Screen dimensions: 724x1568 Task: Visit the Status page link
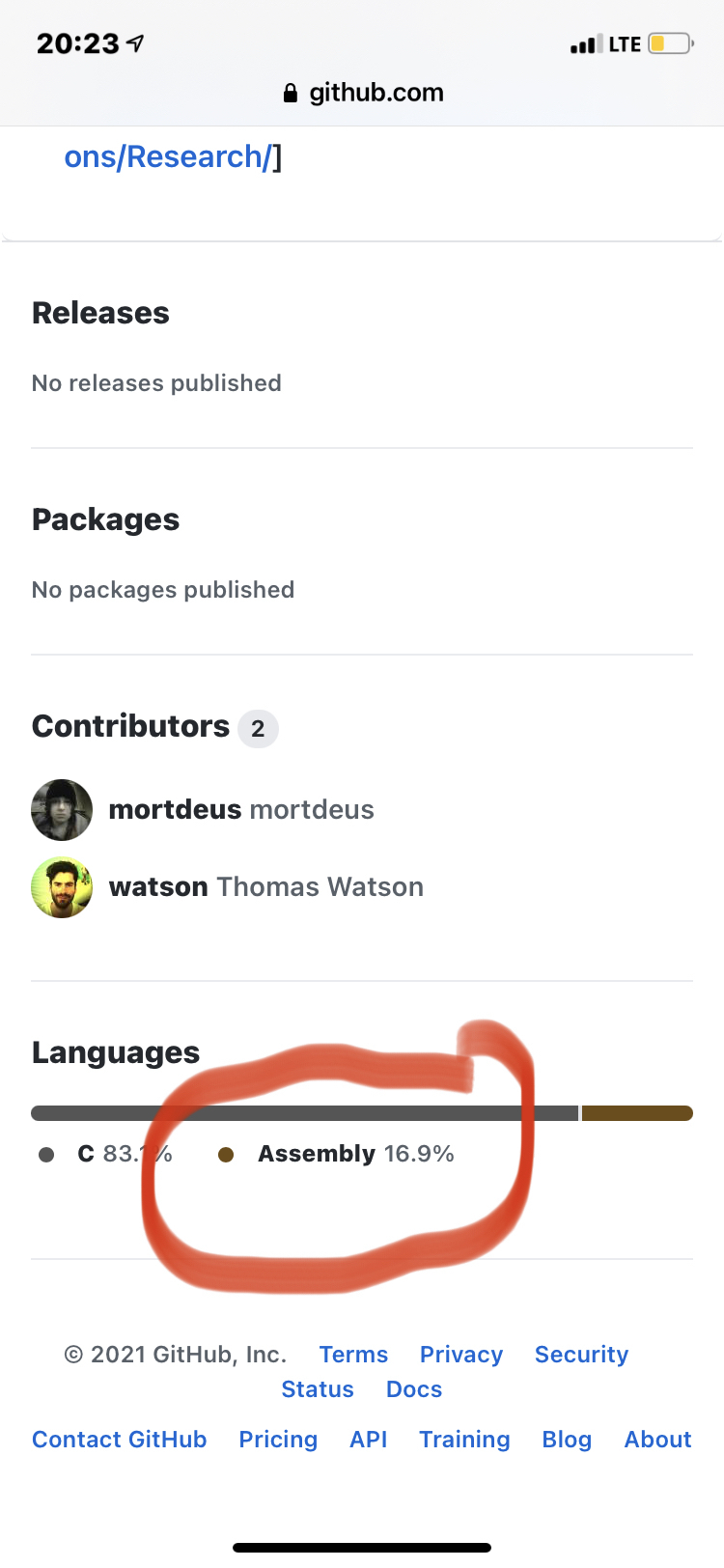pos(318,1389)
